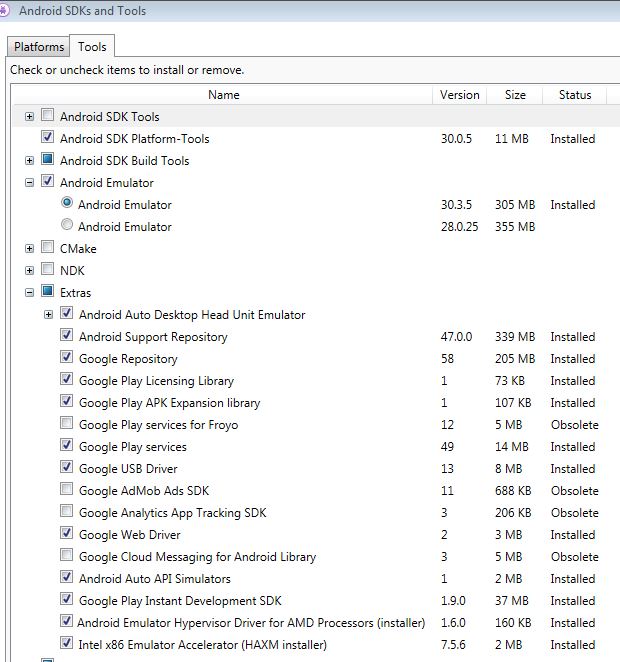Uncheck Google Repository

click(x=66, y=357)
